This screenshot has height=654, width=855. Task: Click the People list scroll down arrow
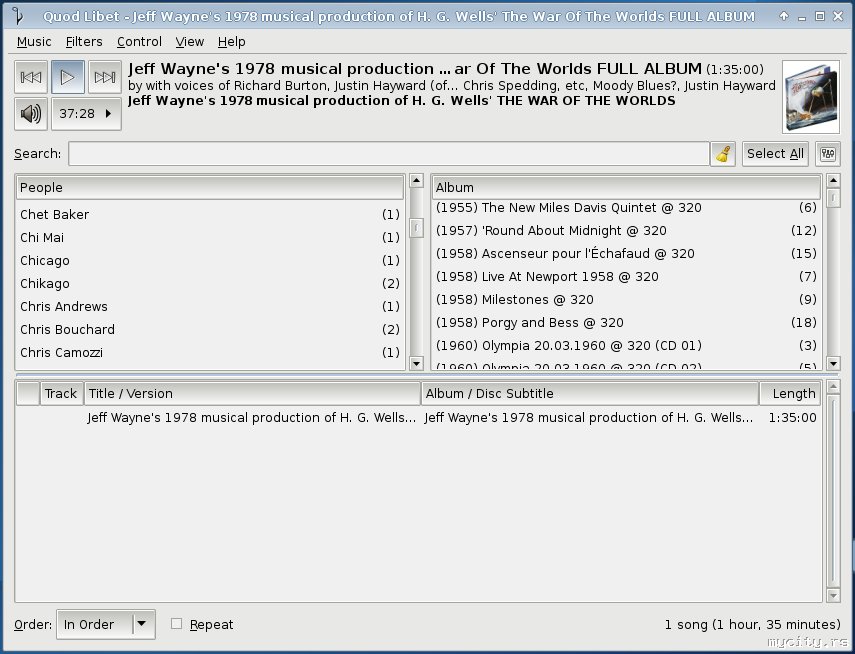click(x=417, y=363)
